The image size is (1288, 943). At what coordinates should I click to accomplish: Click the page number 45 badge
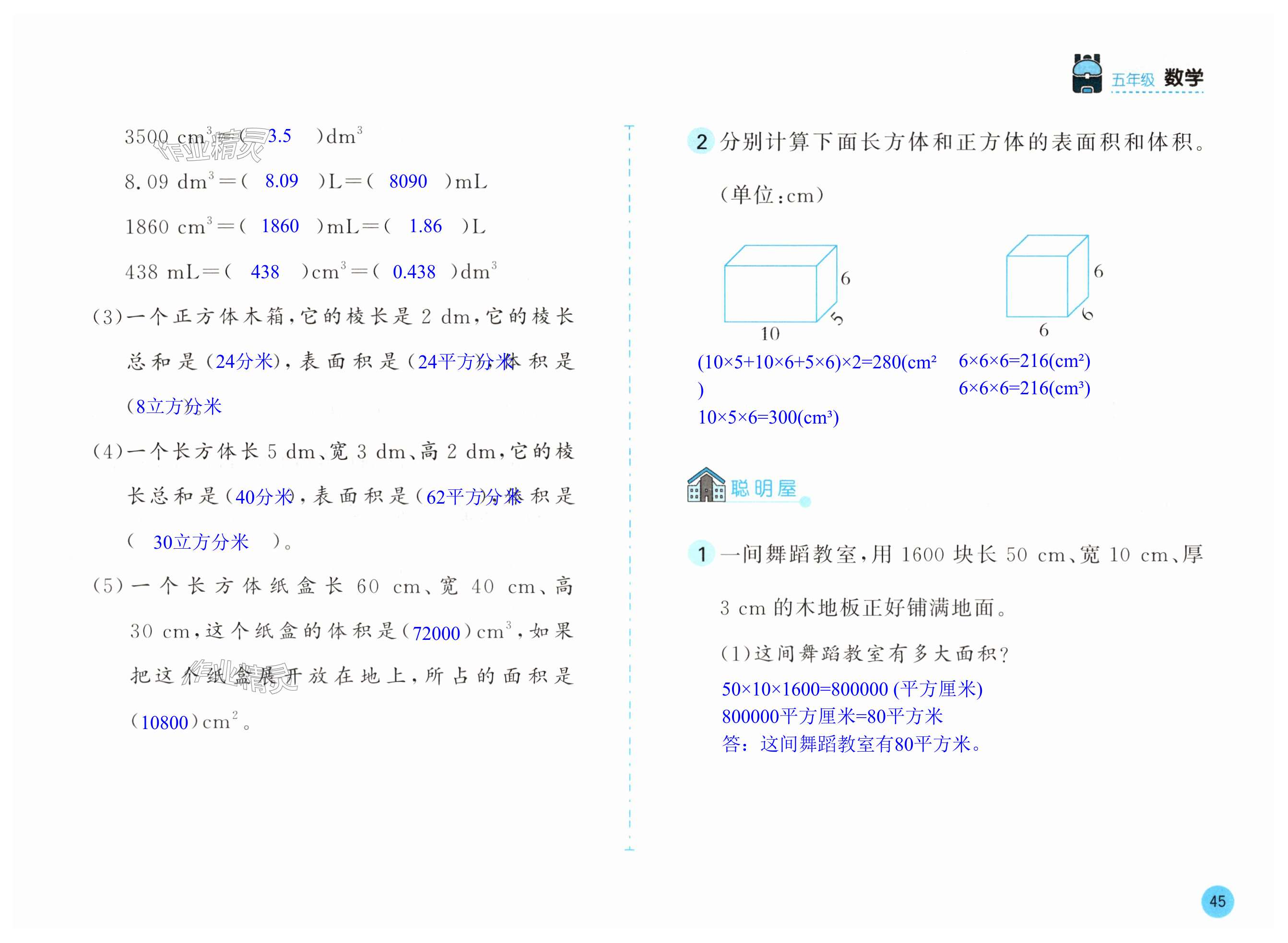coord(1217,902)
